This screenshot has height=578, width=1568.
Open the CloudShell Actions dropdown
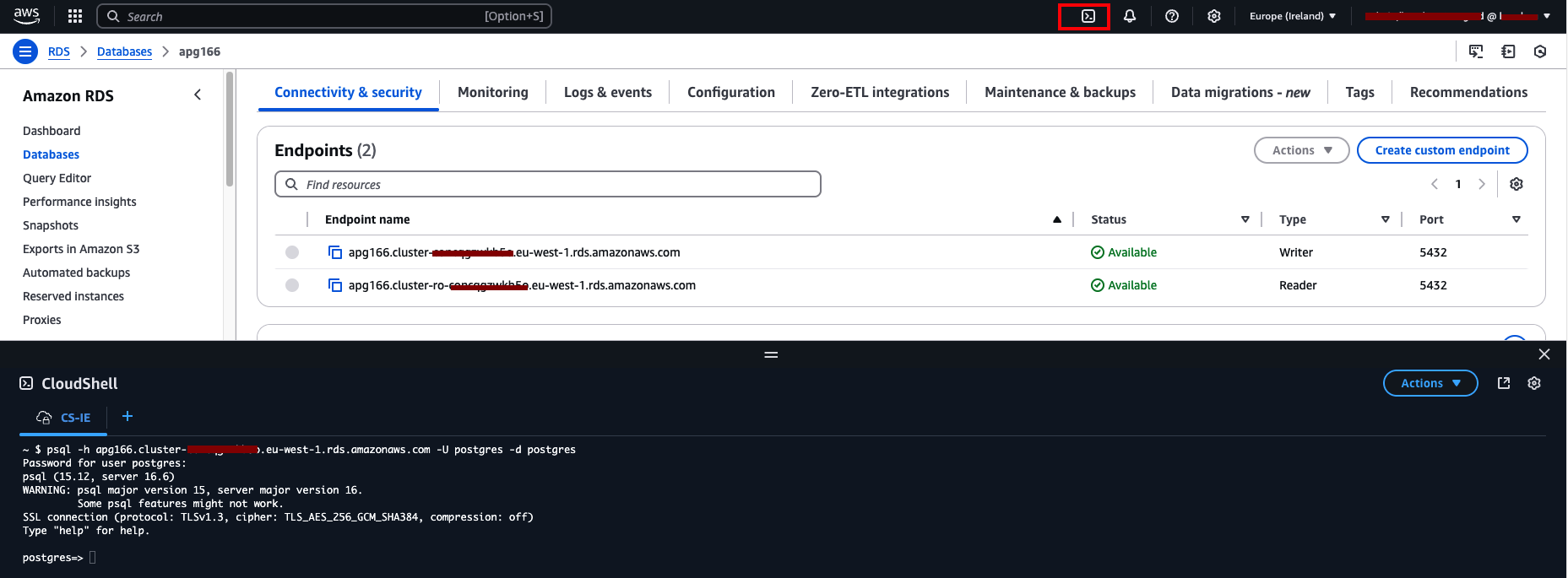(x=1430, y=383)
